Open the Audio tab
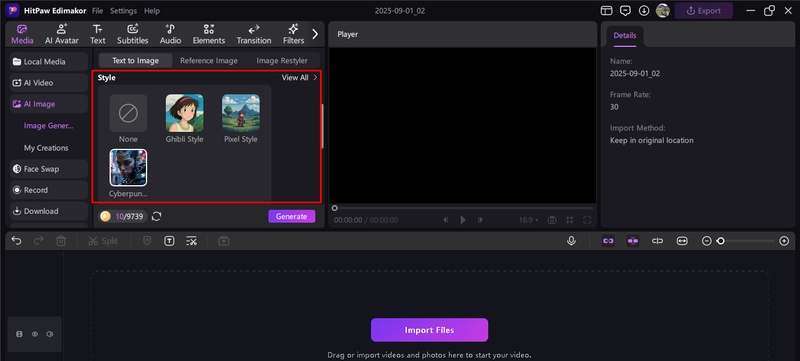This screenshot has height=361, width=800. click(170, 34)
